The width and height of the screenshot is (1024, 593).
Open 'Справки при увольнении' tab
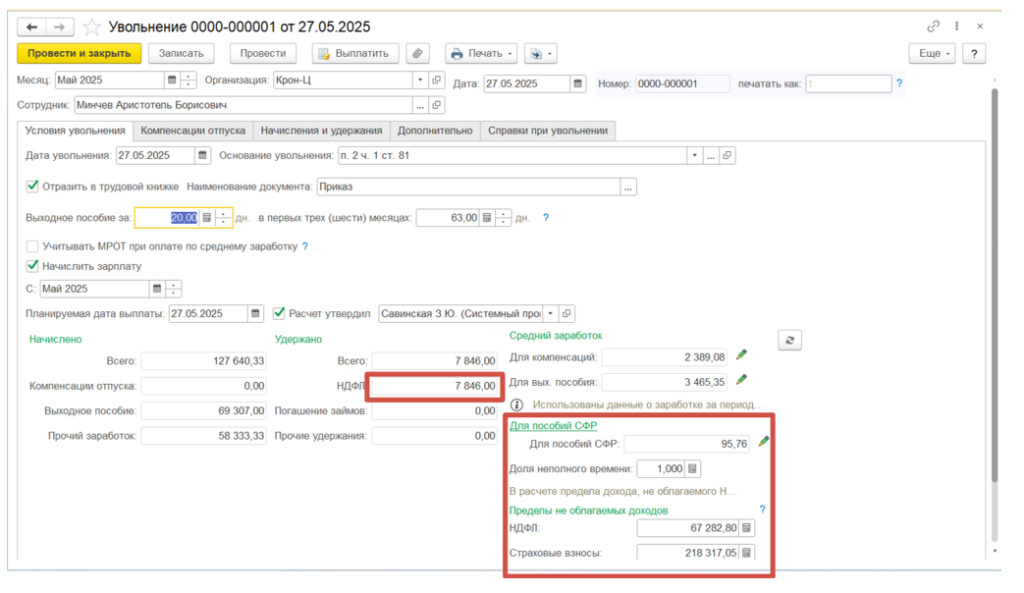(x=548, y=131)
